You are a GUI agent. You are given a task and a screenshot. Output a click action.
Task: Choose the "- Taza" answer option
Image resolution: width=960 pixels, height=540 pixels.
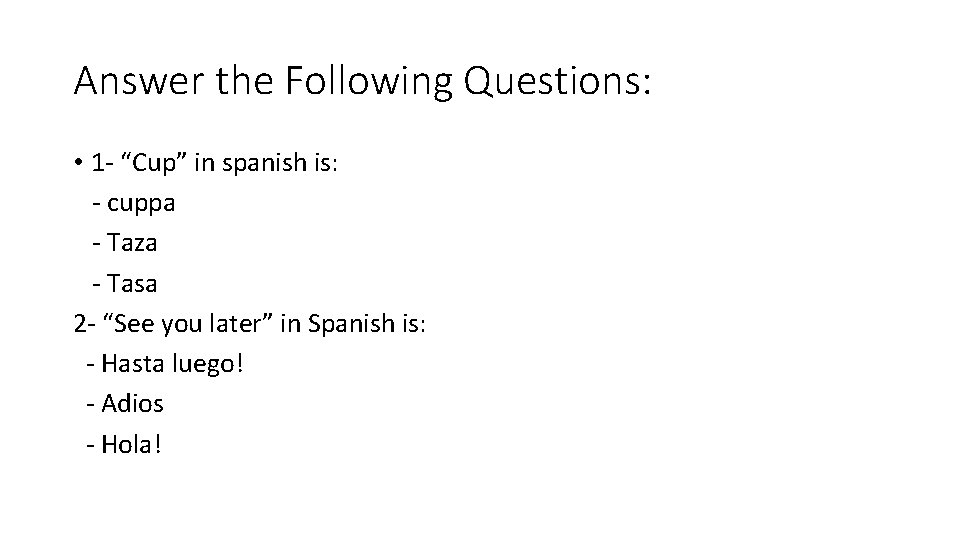[125, 243]
